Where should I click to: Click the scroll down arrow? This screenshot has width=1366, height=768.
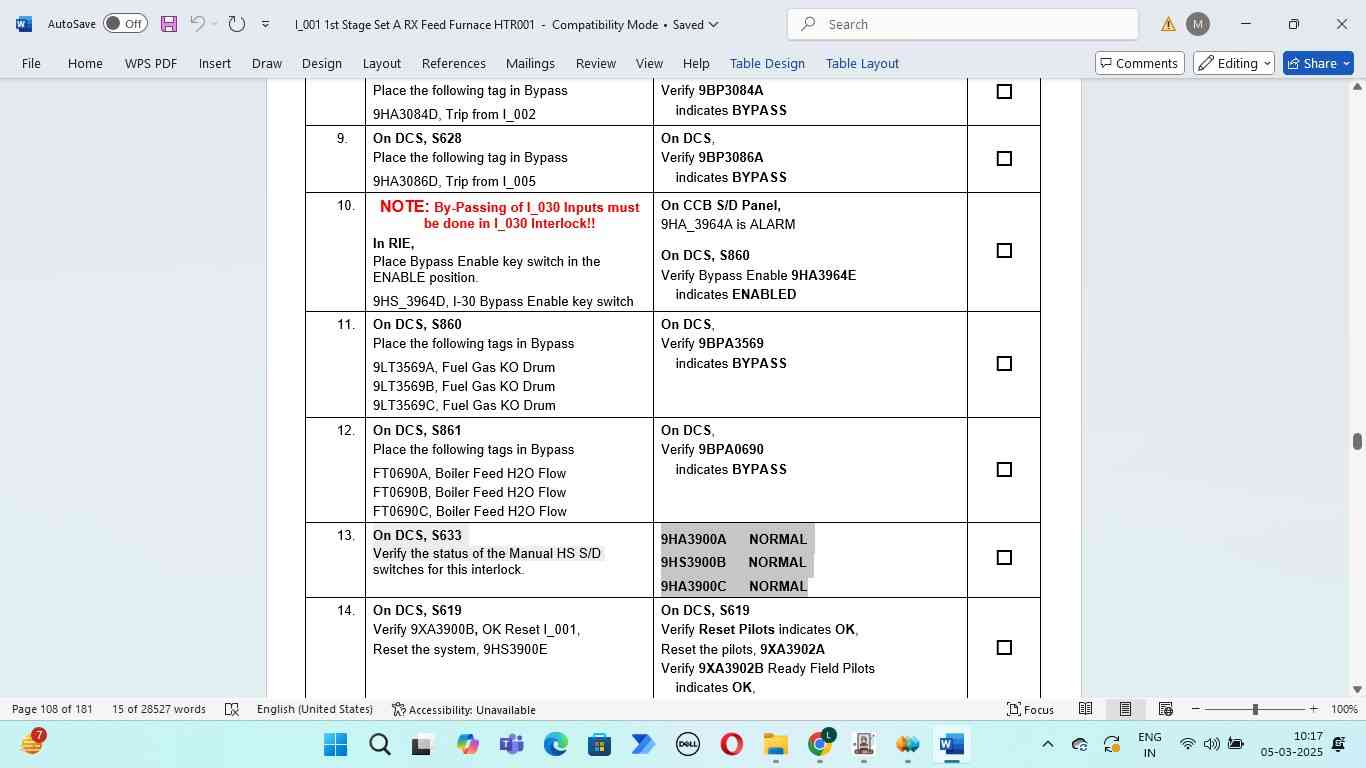click(1357, 689)
